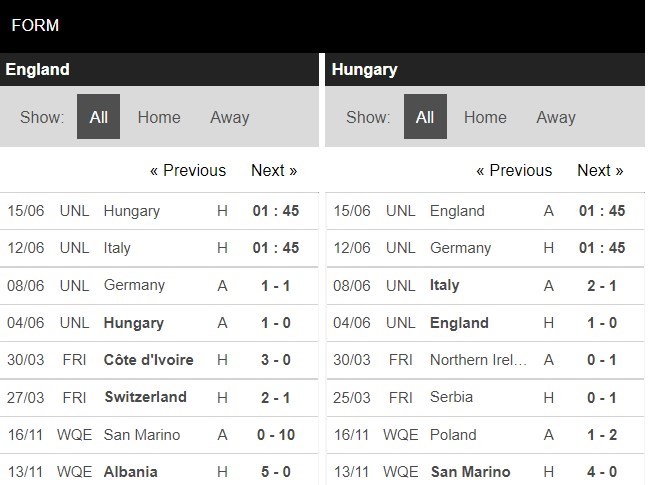Go to Hungary's previous results page
The width and height of the screenshot is (648, 485).
point(514,170)
